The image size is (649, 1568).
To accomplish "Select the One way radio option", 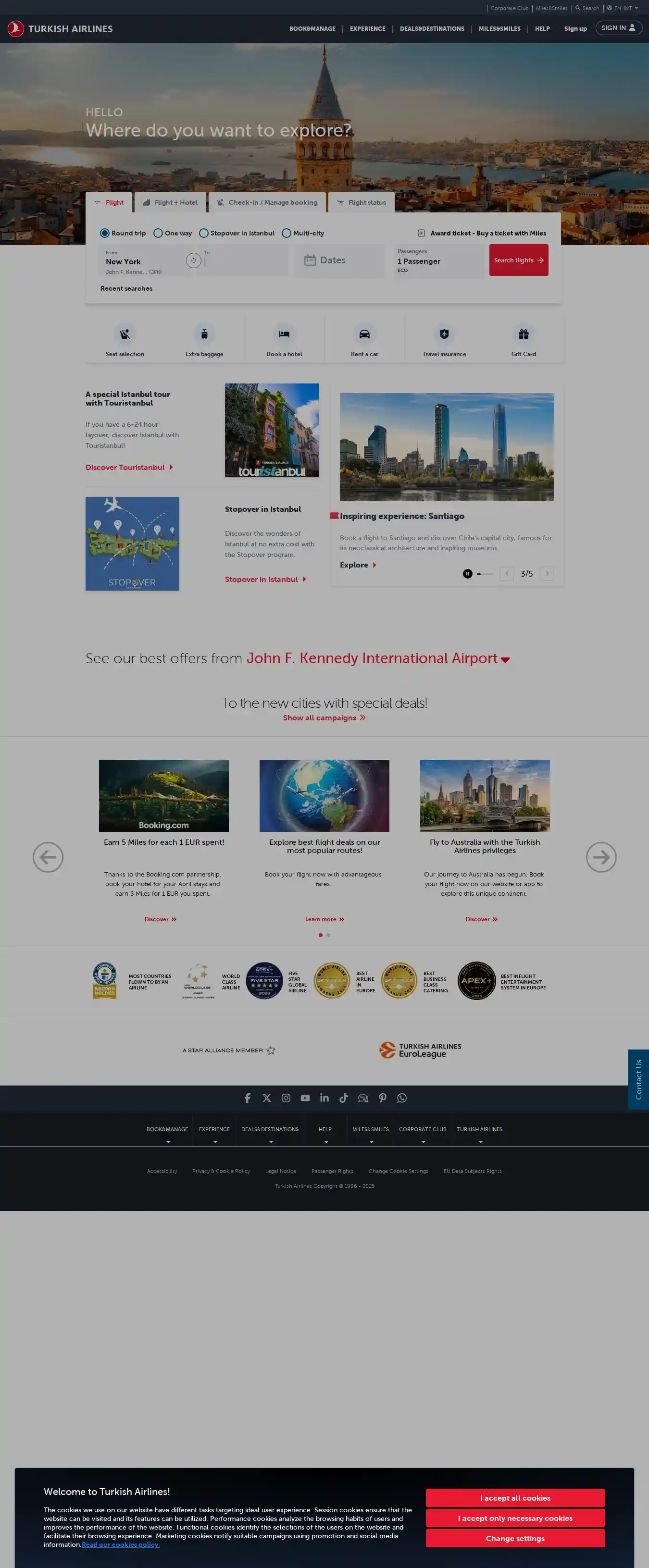I will (158, 233).
